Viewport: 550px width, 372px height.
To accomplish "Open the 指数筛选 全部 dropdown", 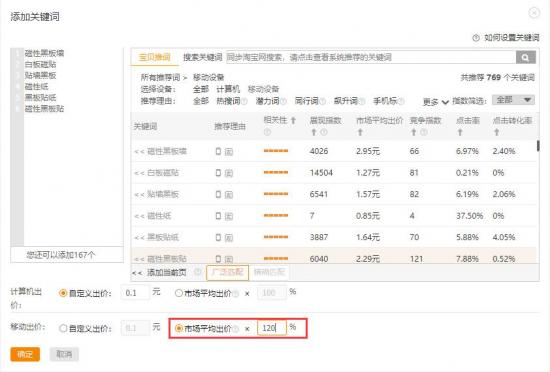I will pyautogui.click(x=513, y=100).
